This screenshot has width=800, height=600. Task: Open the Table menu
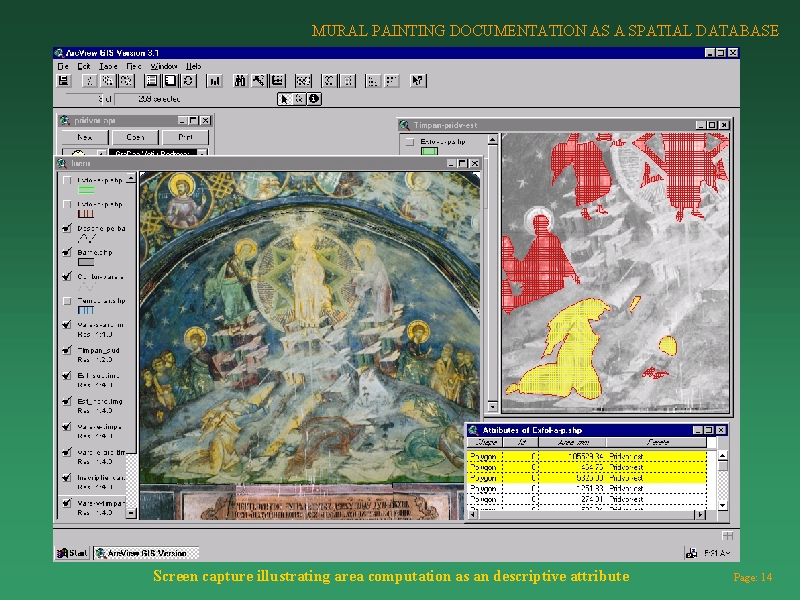click(x=108, y=66)
